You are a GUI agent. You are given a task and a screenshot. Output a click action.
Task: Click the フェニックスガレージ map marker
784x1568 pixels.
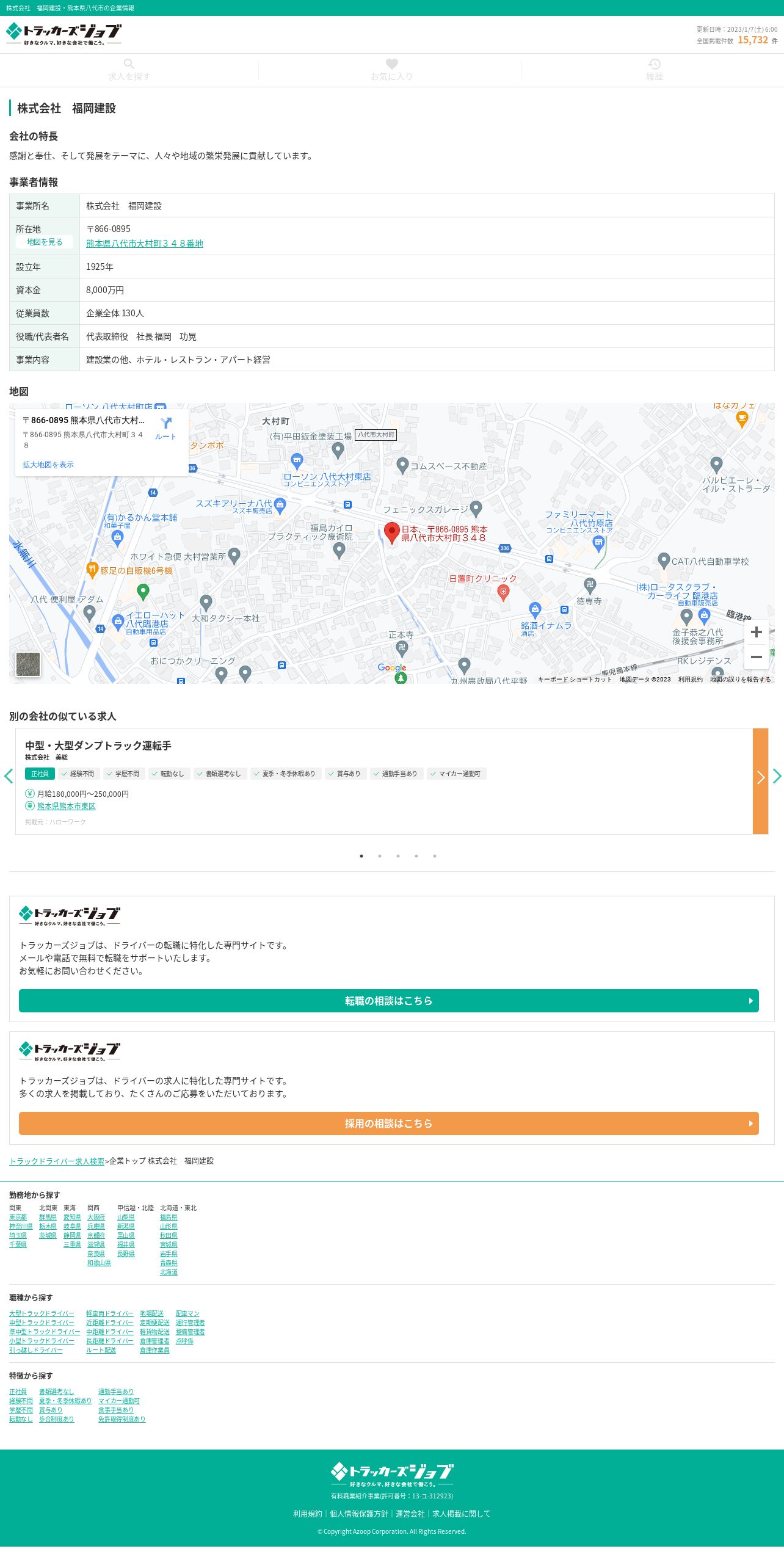pyautogui.click(x=476, y=508)
